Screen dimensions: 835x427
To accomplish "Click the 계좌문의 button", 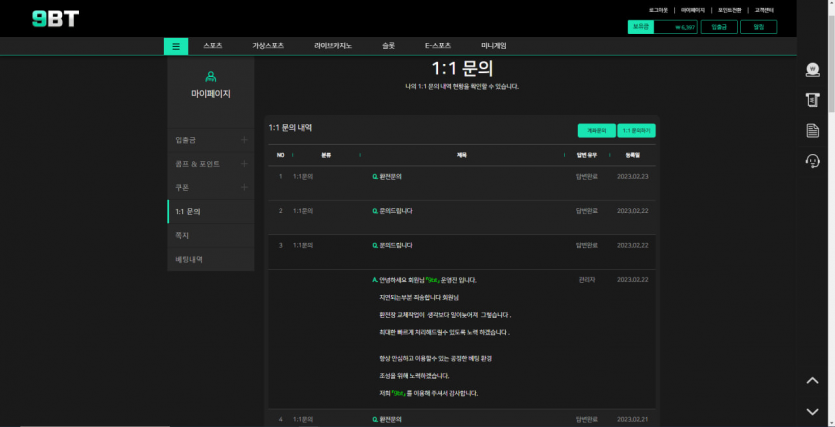I will tap(596, 130).
